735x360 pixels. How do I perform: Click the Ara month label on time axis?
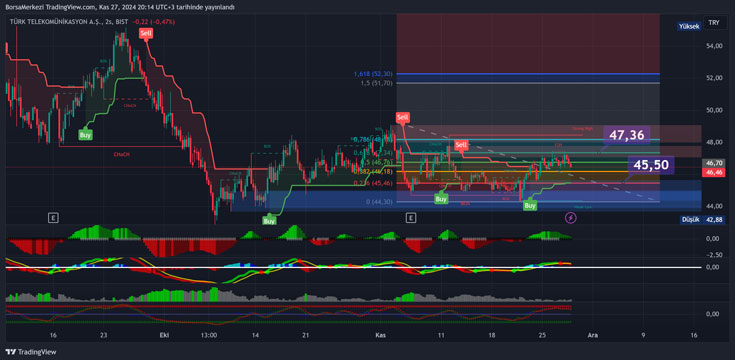593,335
